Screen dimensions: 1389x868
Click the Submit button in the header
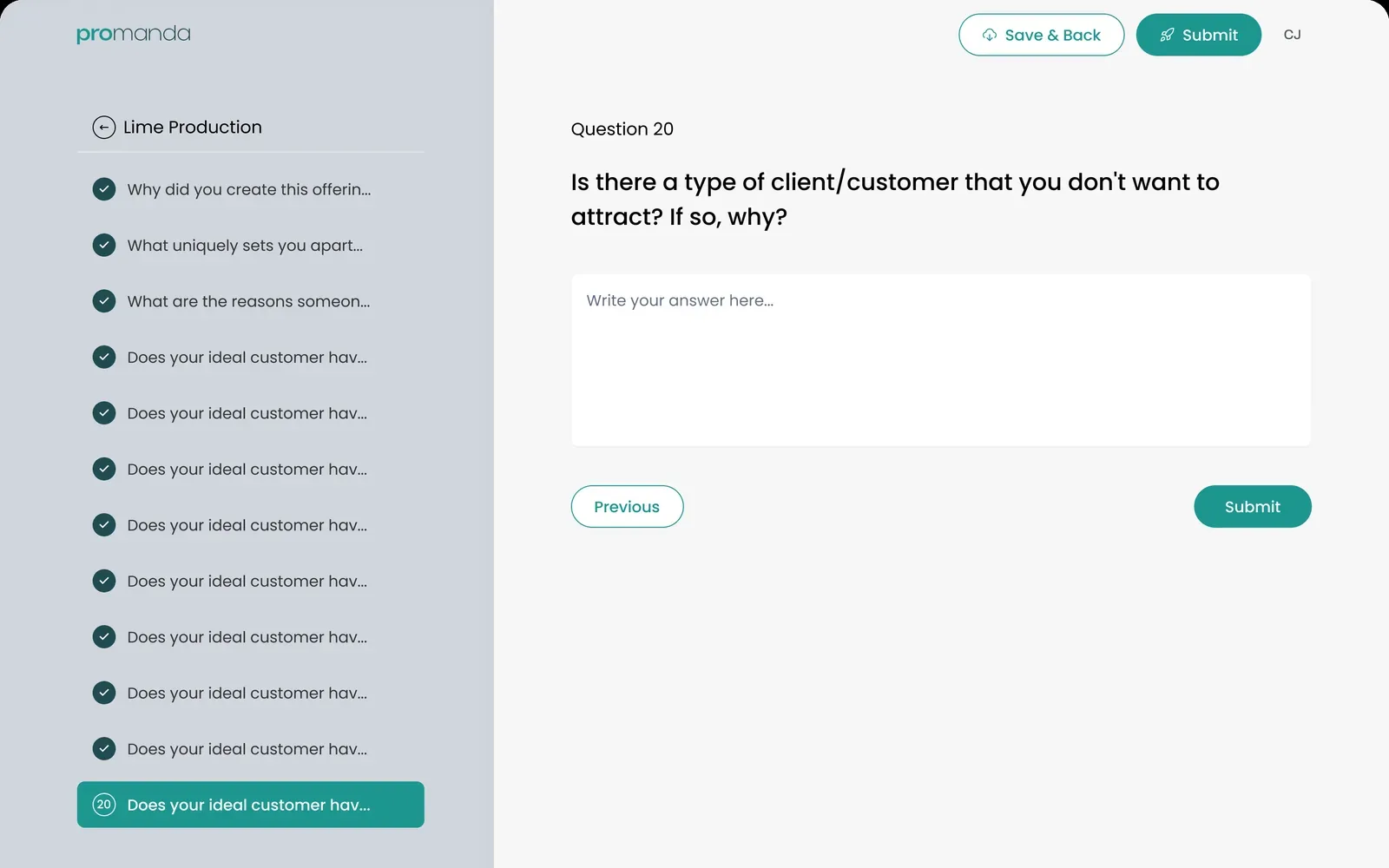(1198, 35)
